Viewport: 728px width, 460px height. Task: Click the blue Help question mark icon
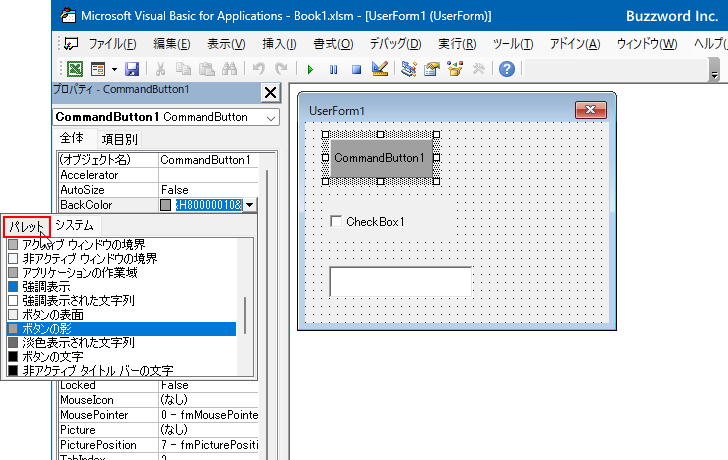coord(507,69)
